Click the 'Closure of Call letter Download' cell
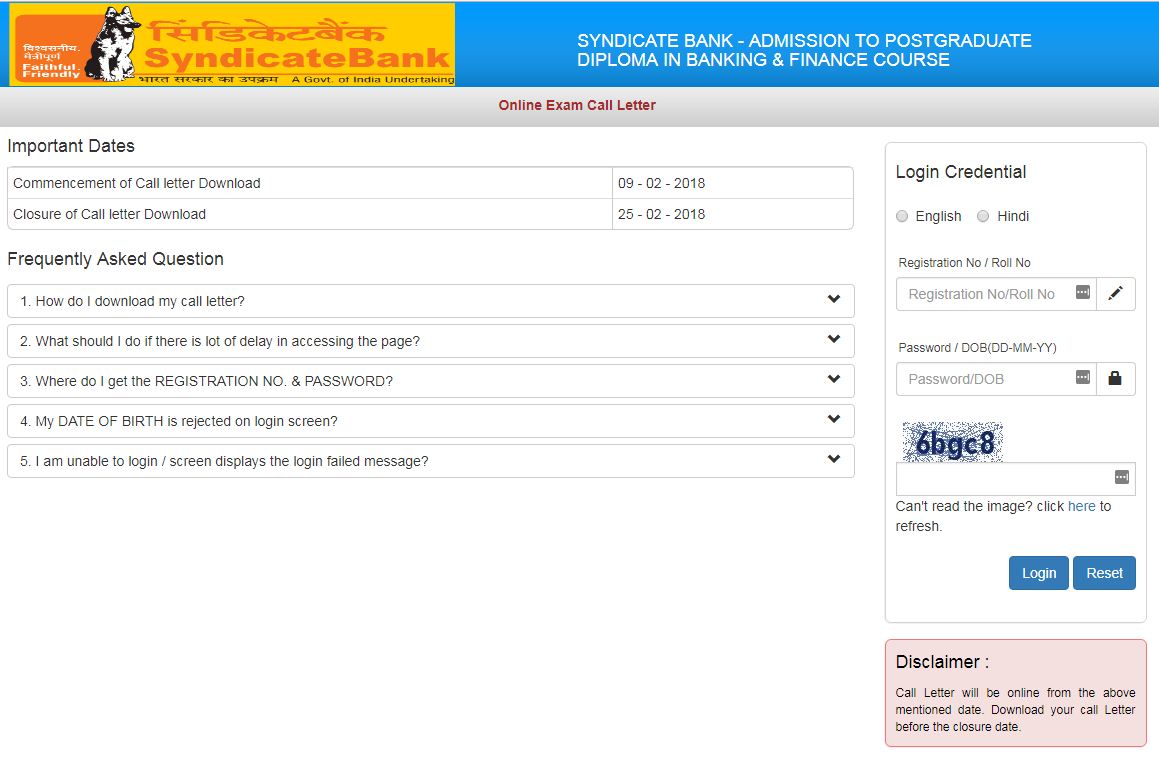 (310, 214)
